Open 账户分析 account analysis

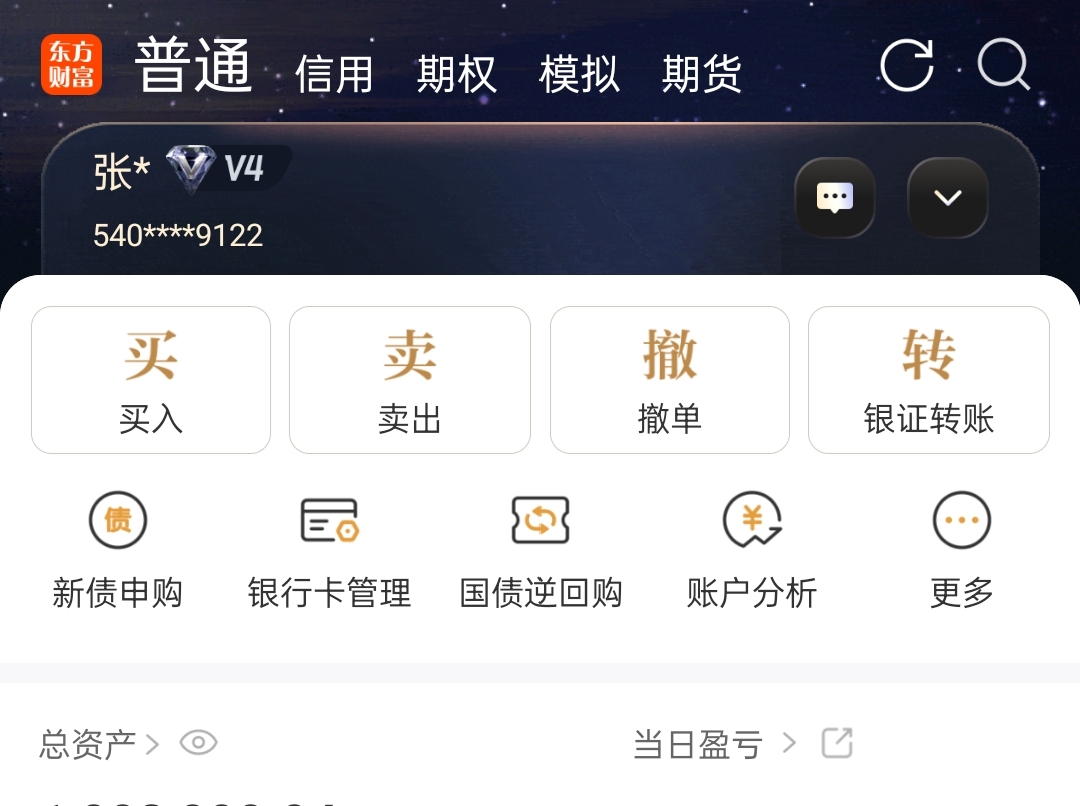pos(752,552)
